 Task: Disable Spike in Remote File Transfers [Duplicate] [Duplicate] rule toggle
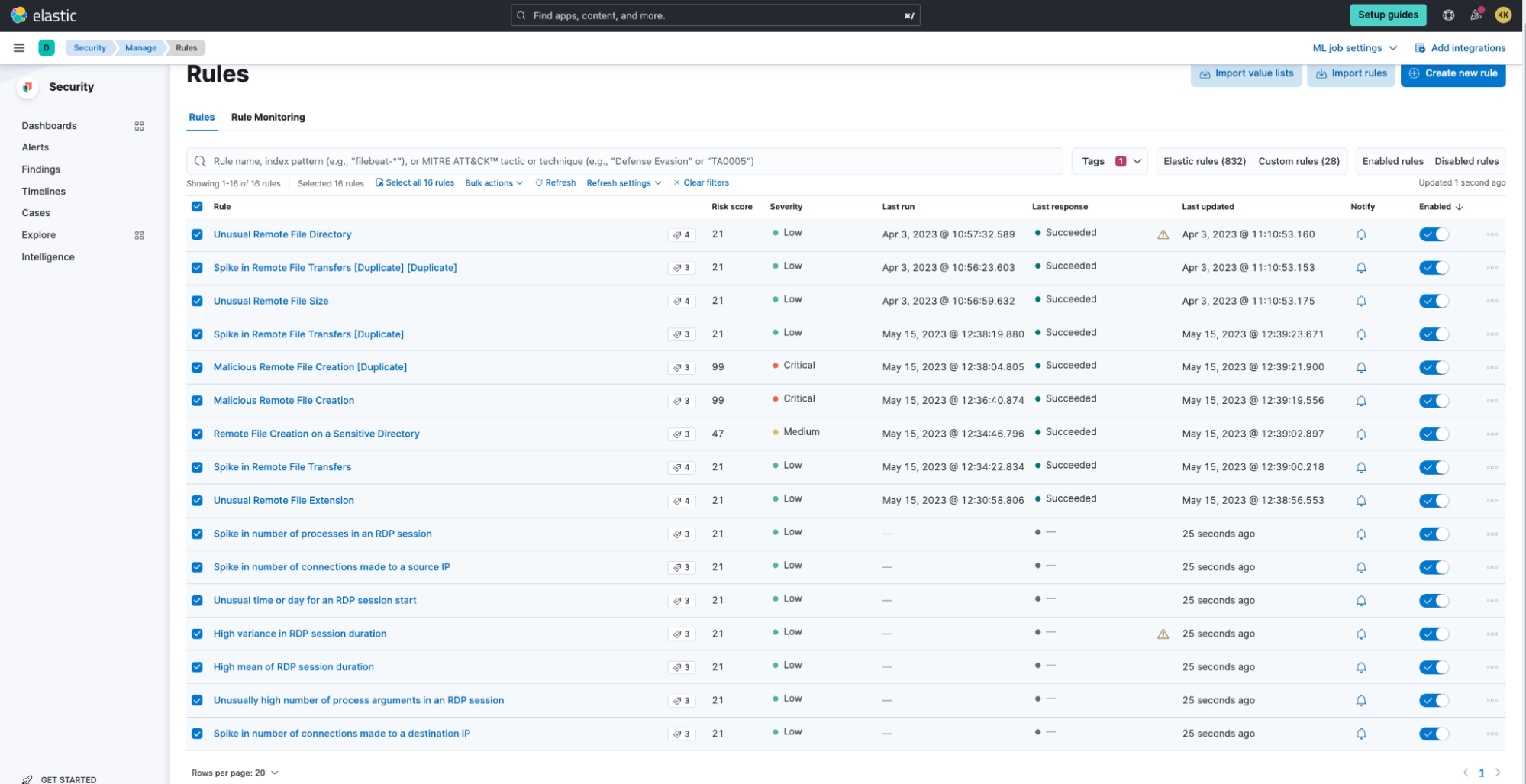pyautogui.click(x=1434, y=268)
